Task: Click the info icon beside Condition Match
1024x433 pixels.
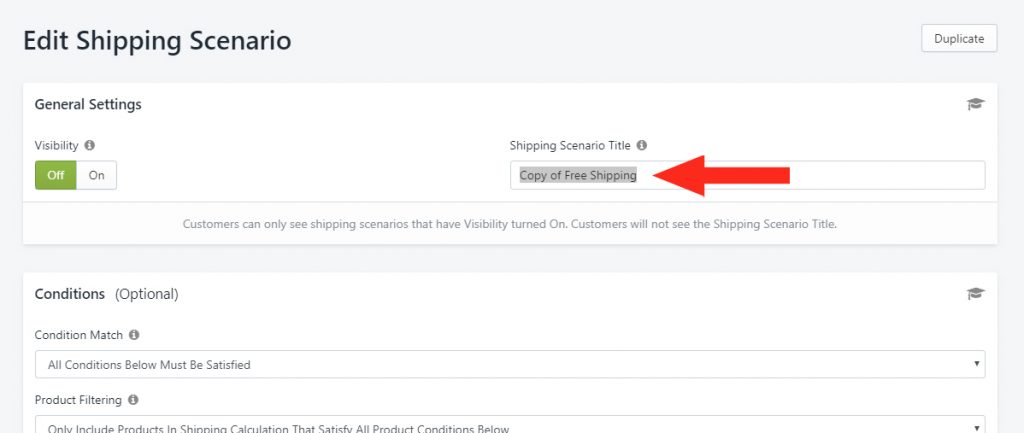Action: (134, 334)
